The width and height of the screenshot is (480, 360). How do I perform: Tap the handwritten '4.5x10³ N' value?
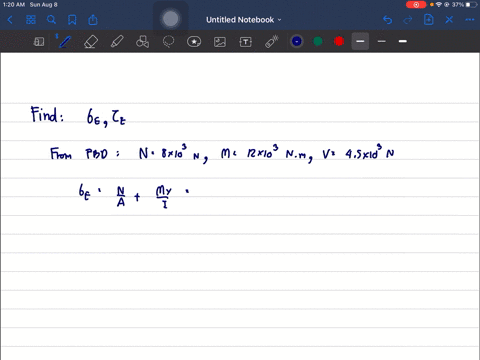pyautogui.click(x=370, y=152)
